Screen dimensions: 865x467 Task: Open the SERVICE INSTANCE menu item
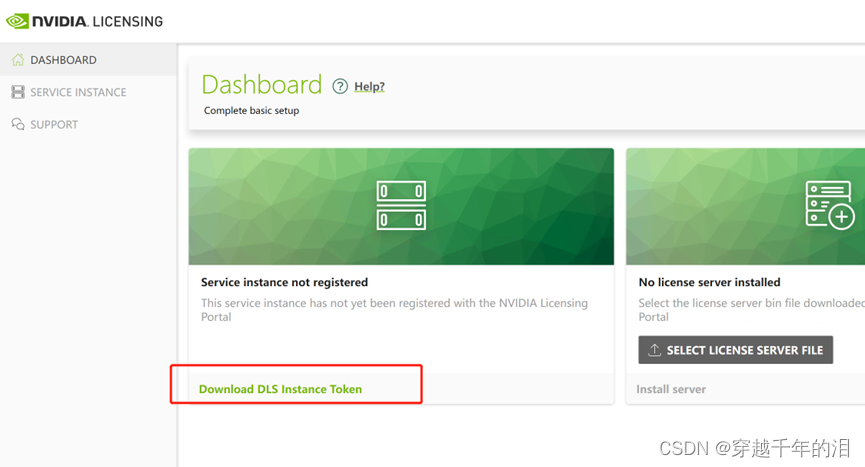(88, 92)
